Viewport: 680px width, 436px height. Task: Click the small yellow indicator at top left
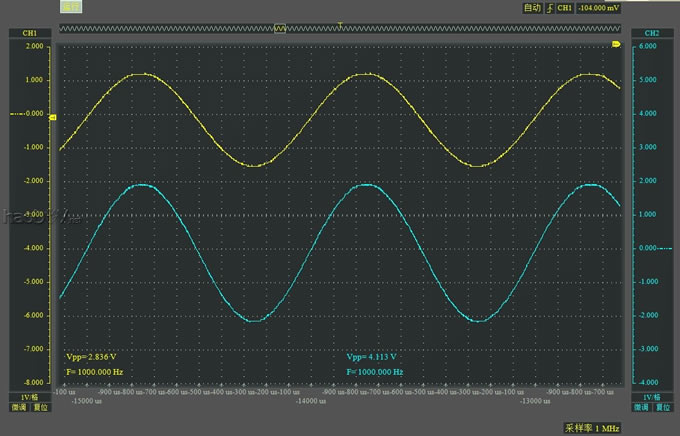coord(72,7)
